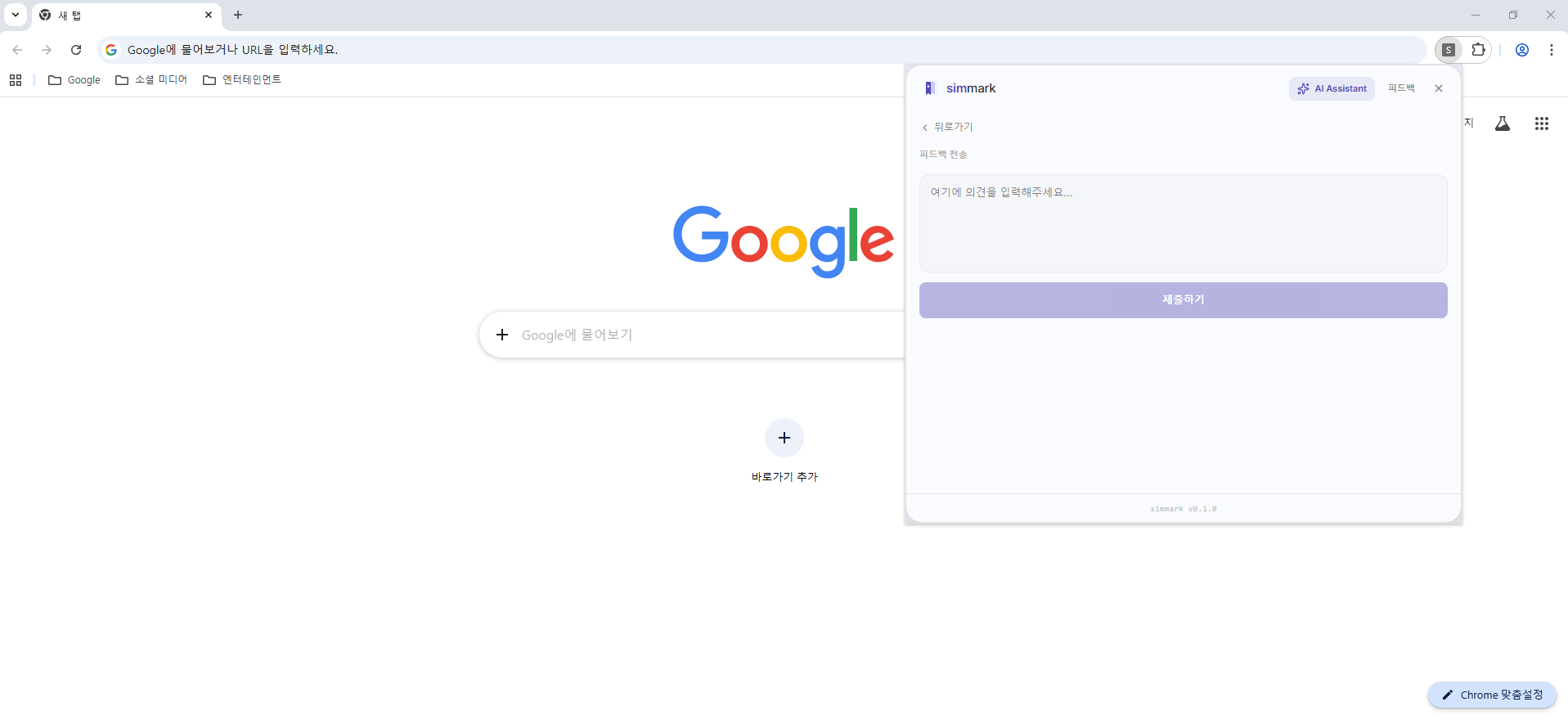Reload the page with refresh icon

tap(76, 50)
